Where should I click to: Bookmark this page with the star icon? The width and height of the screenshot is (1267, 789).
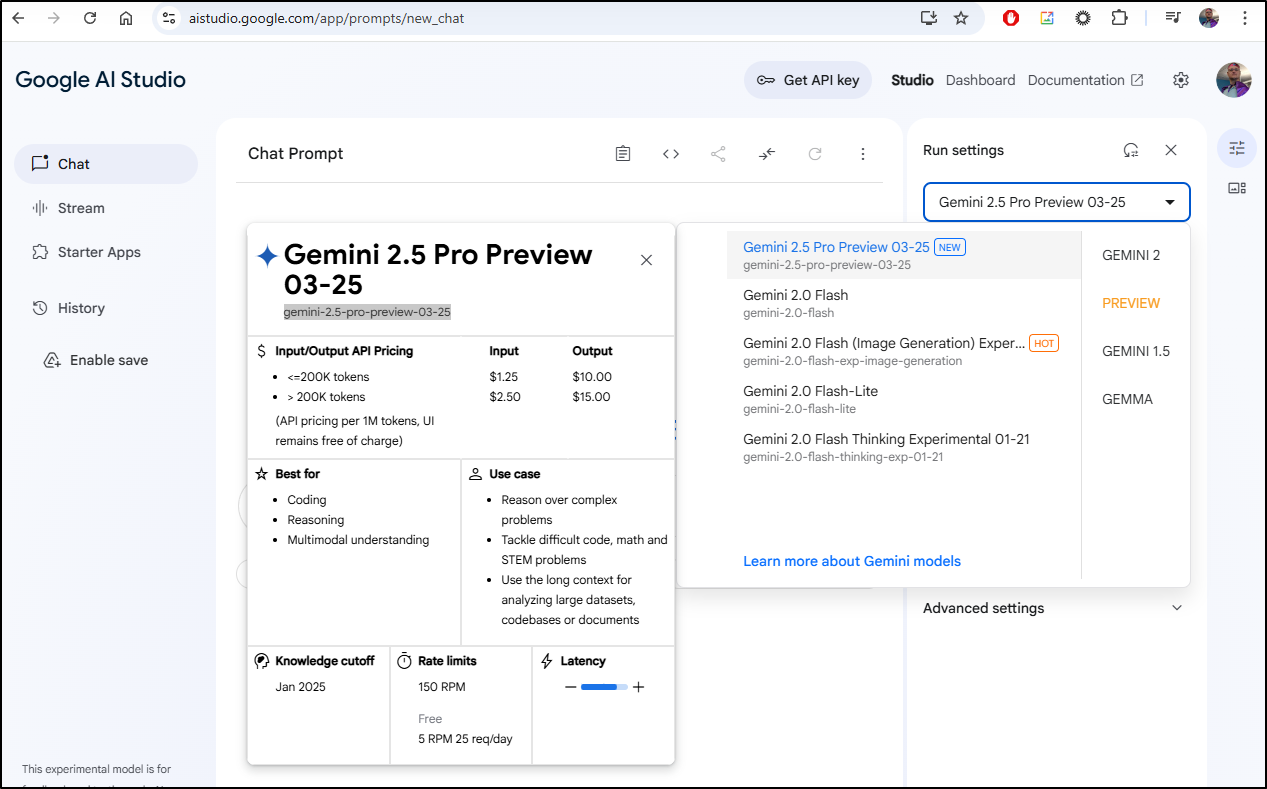pos(961,18)
